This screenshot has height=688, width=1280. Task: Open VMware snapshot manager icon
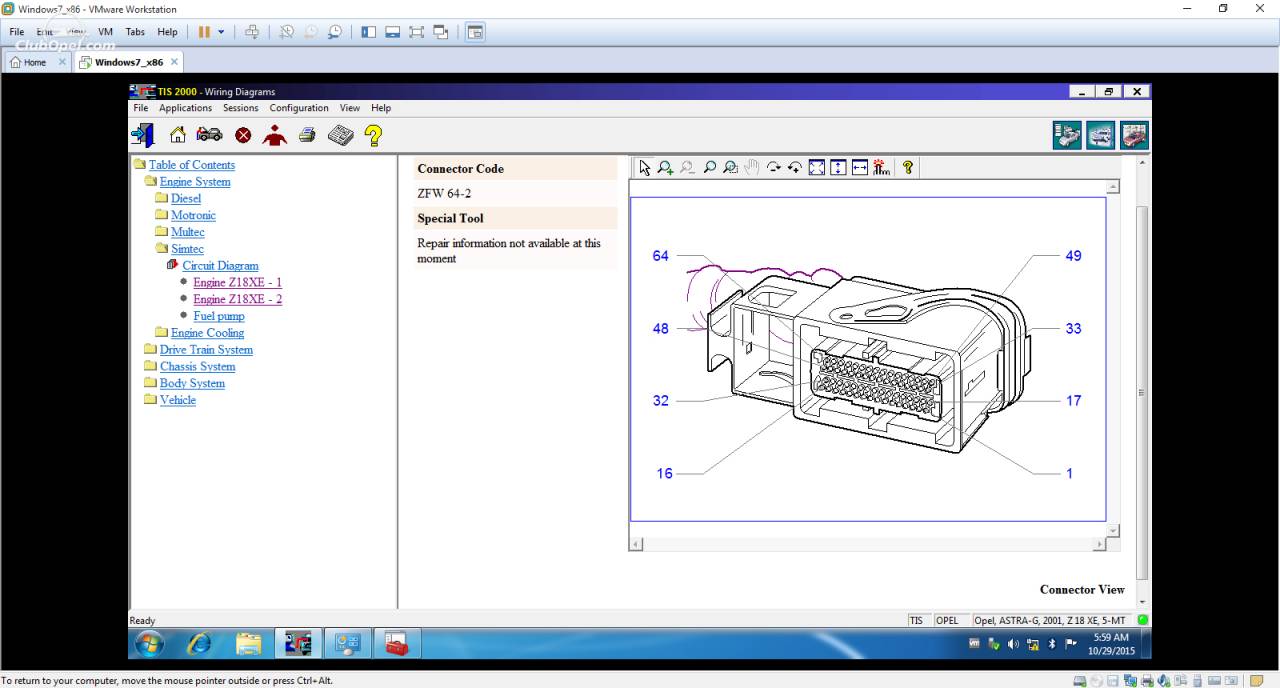335,32
